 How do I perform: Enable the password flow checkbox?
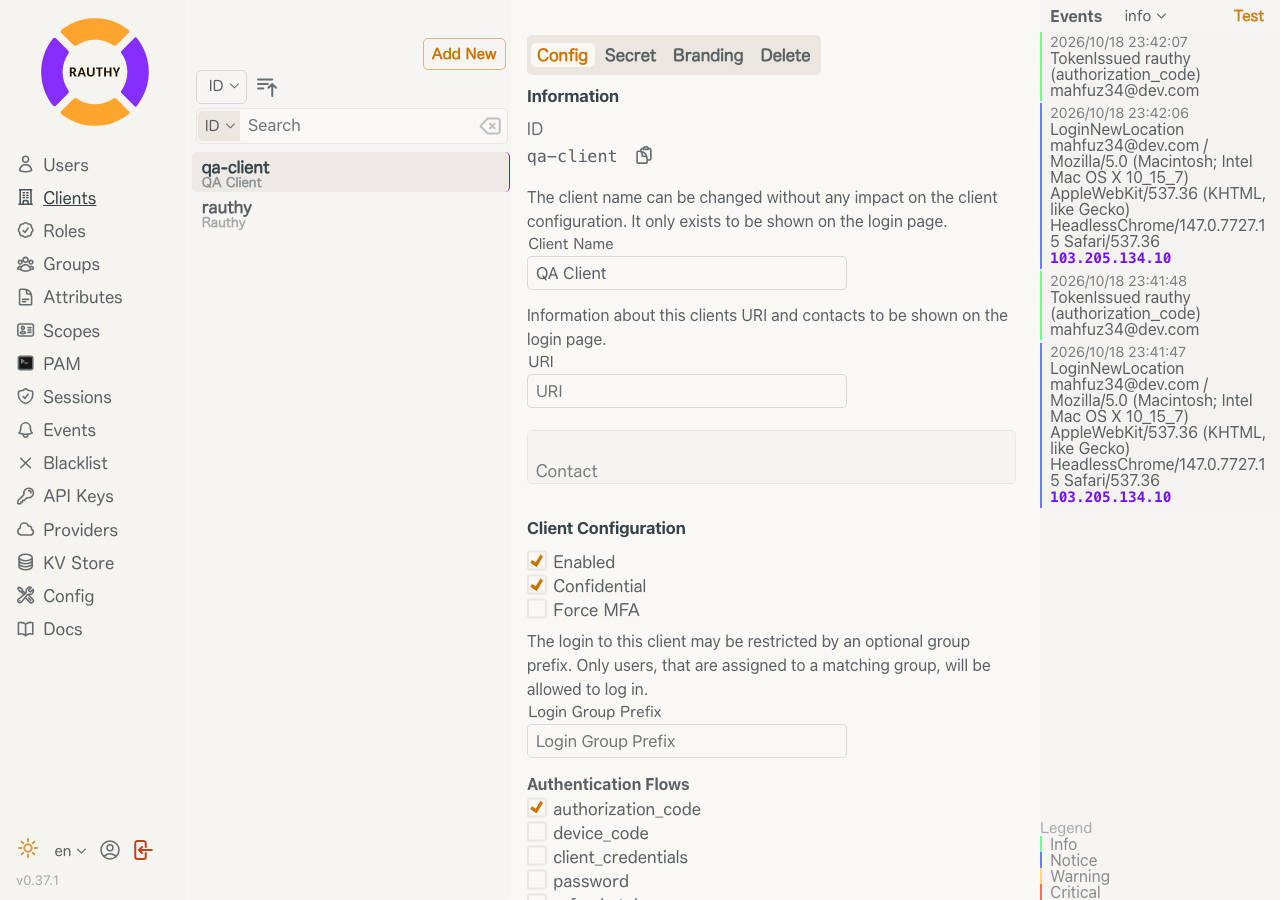(537, 880)
